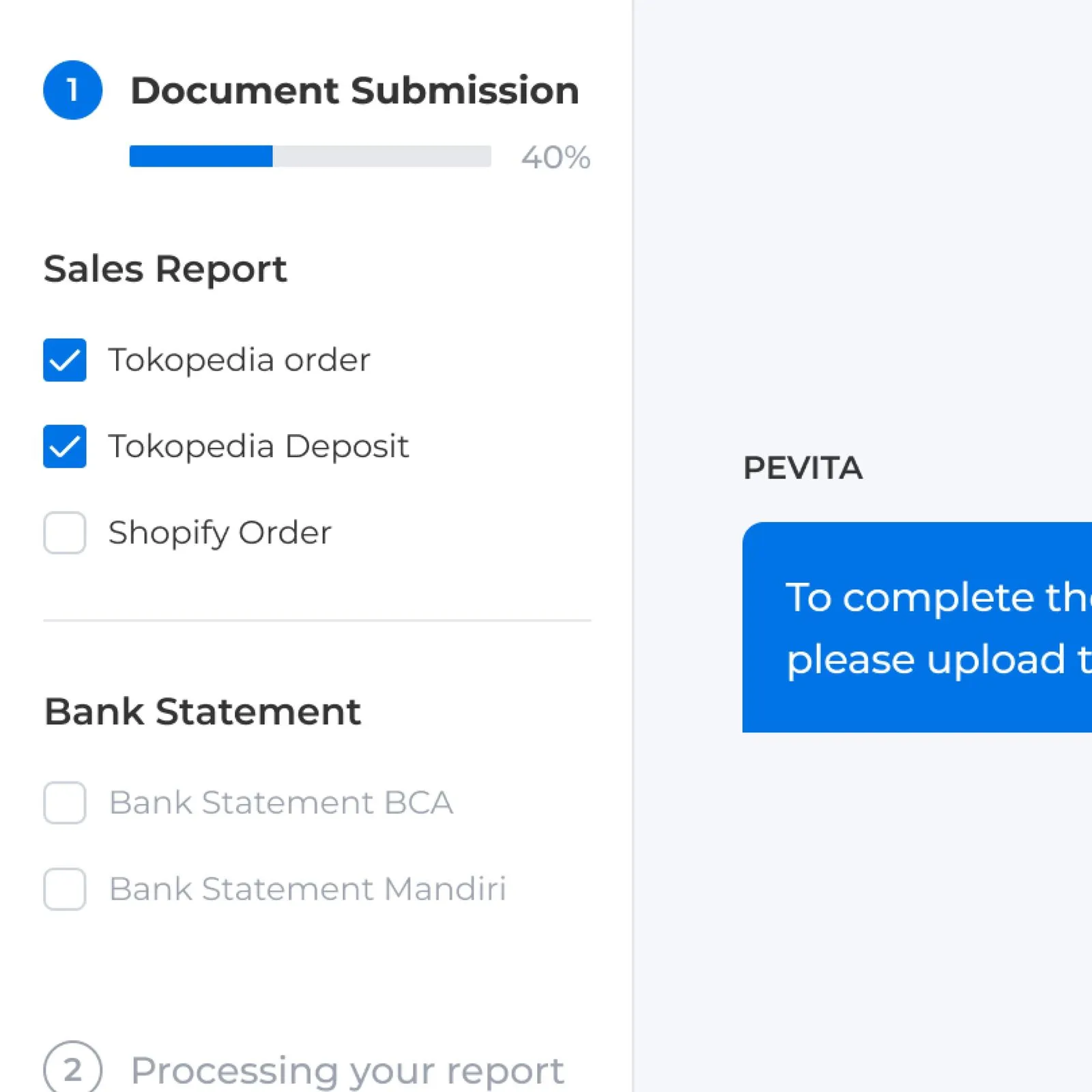This screenshot has width=1092, height=1092.
Task: Click the Bank Statement section heading
Action: 202,711
